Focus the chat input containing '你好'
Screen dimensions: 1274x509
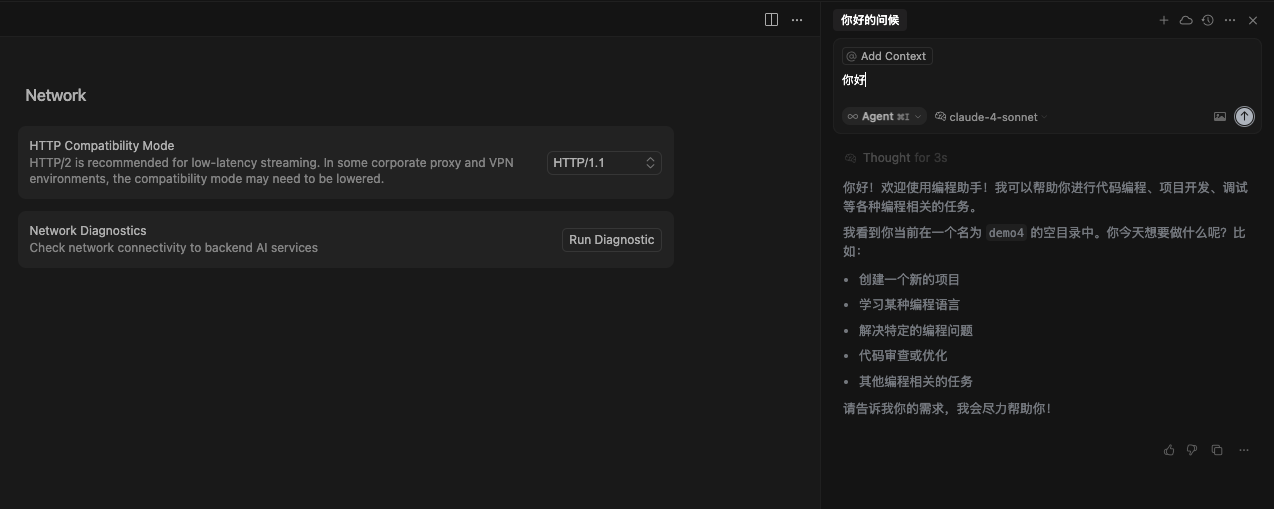tap(1040, 81)
